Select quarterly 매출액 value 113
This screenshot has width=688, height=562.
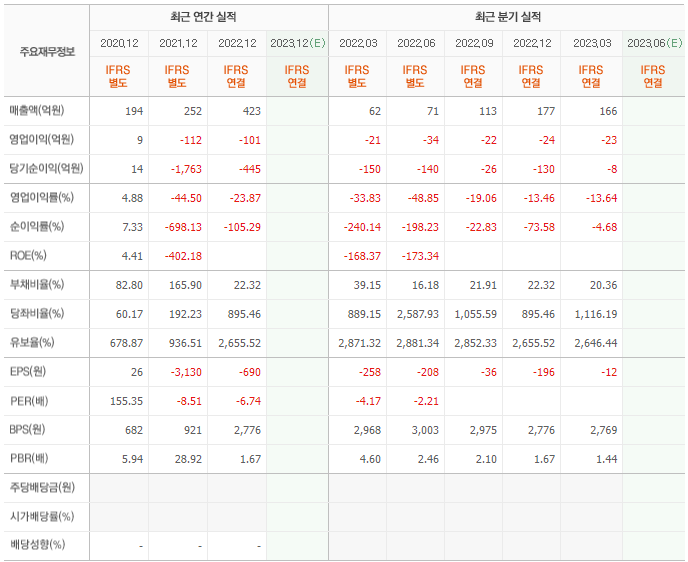[488, 111]
